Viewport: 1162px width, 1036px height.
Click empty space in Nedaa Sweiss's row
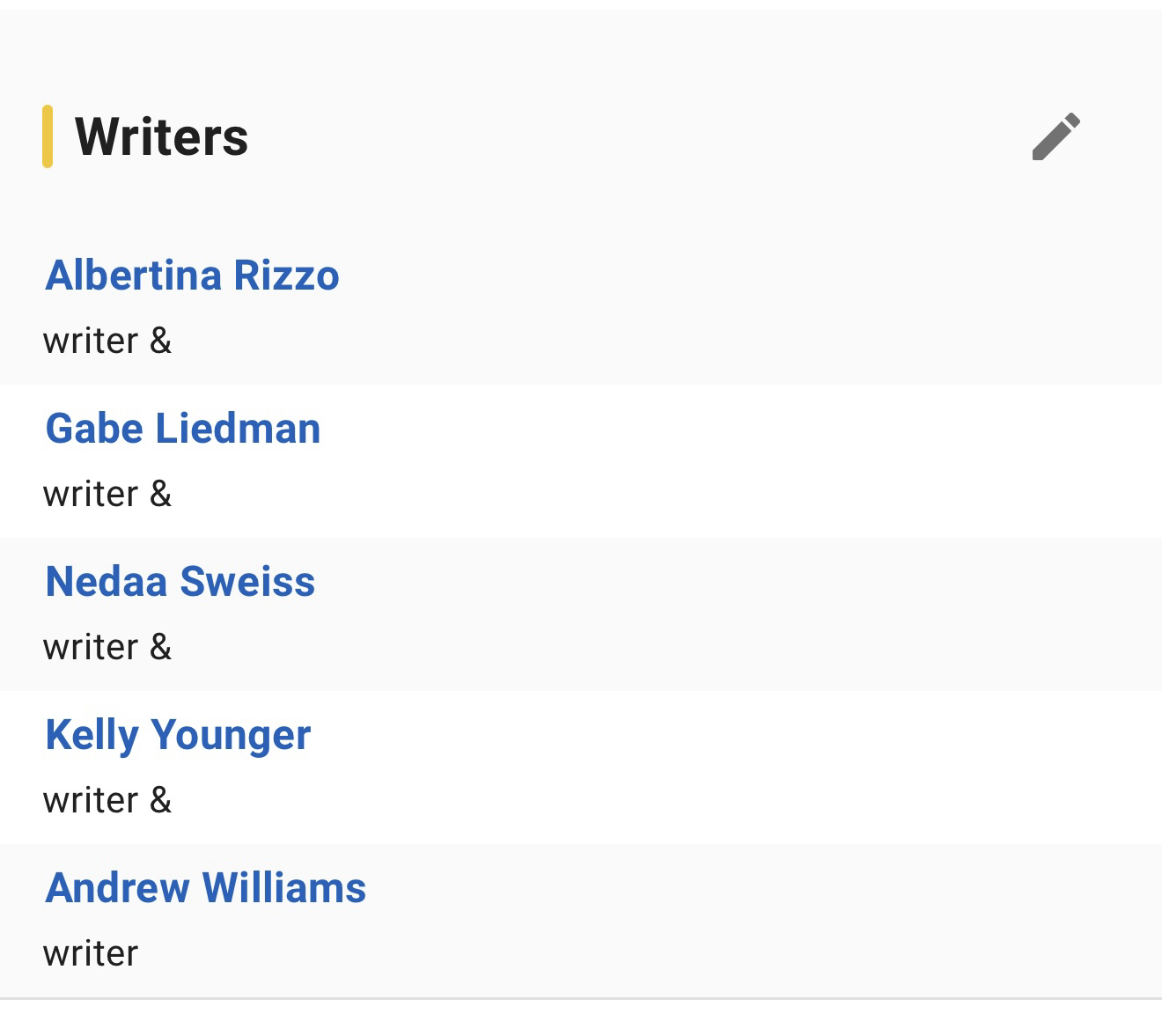tap(704, 614)
